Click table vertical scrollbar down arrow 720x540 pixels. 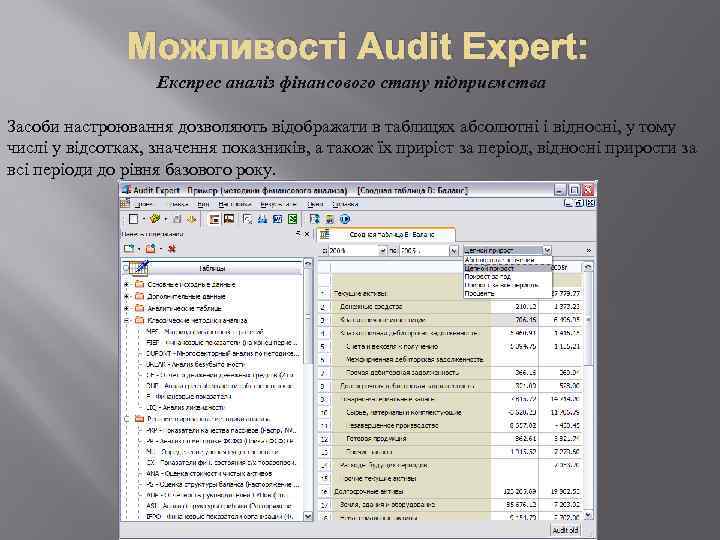click(x=588, y=515)
